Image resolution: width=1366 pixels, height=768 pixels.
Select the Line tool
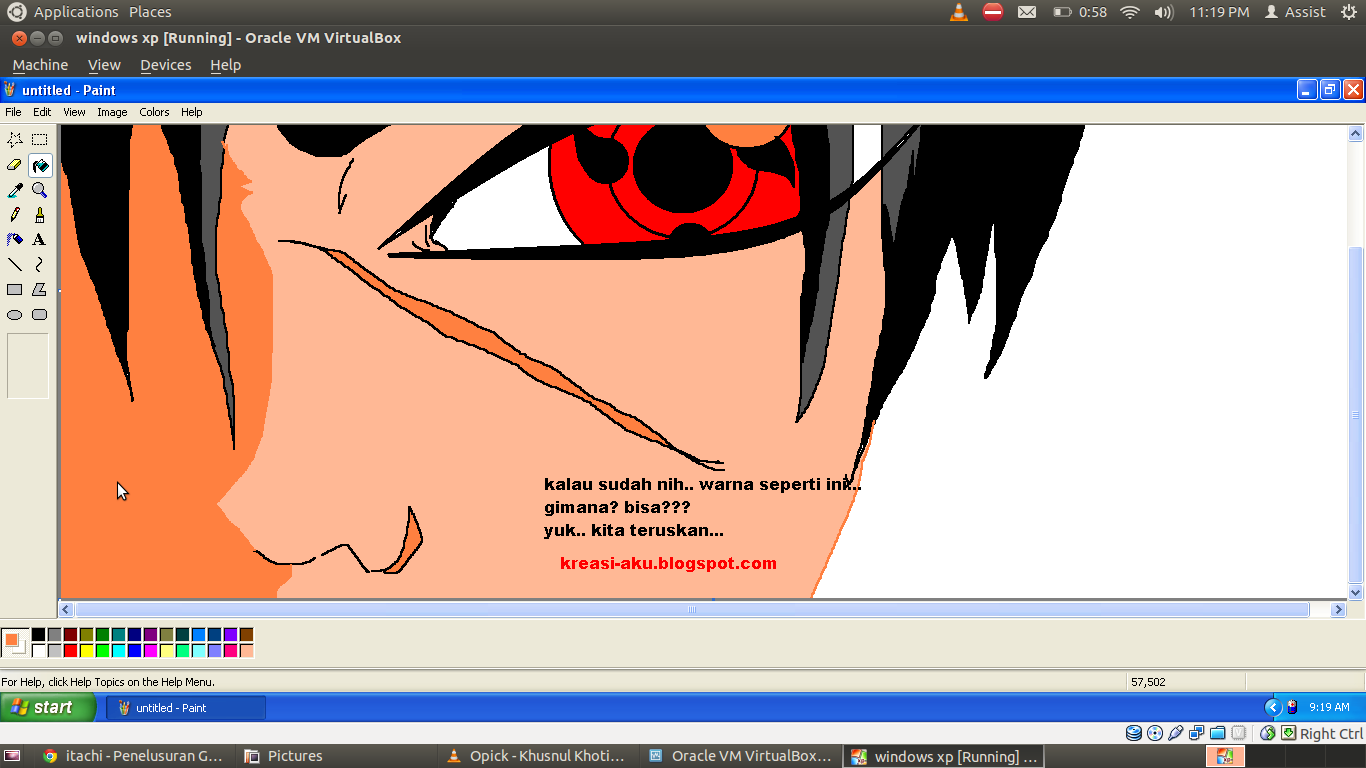[x=15, y=265]
